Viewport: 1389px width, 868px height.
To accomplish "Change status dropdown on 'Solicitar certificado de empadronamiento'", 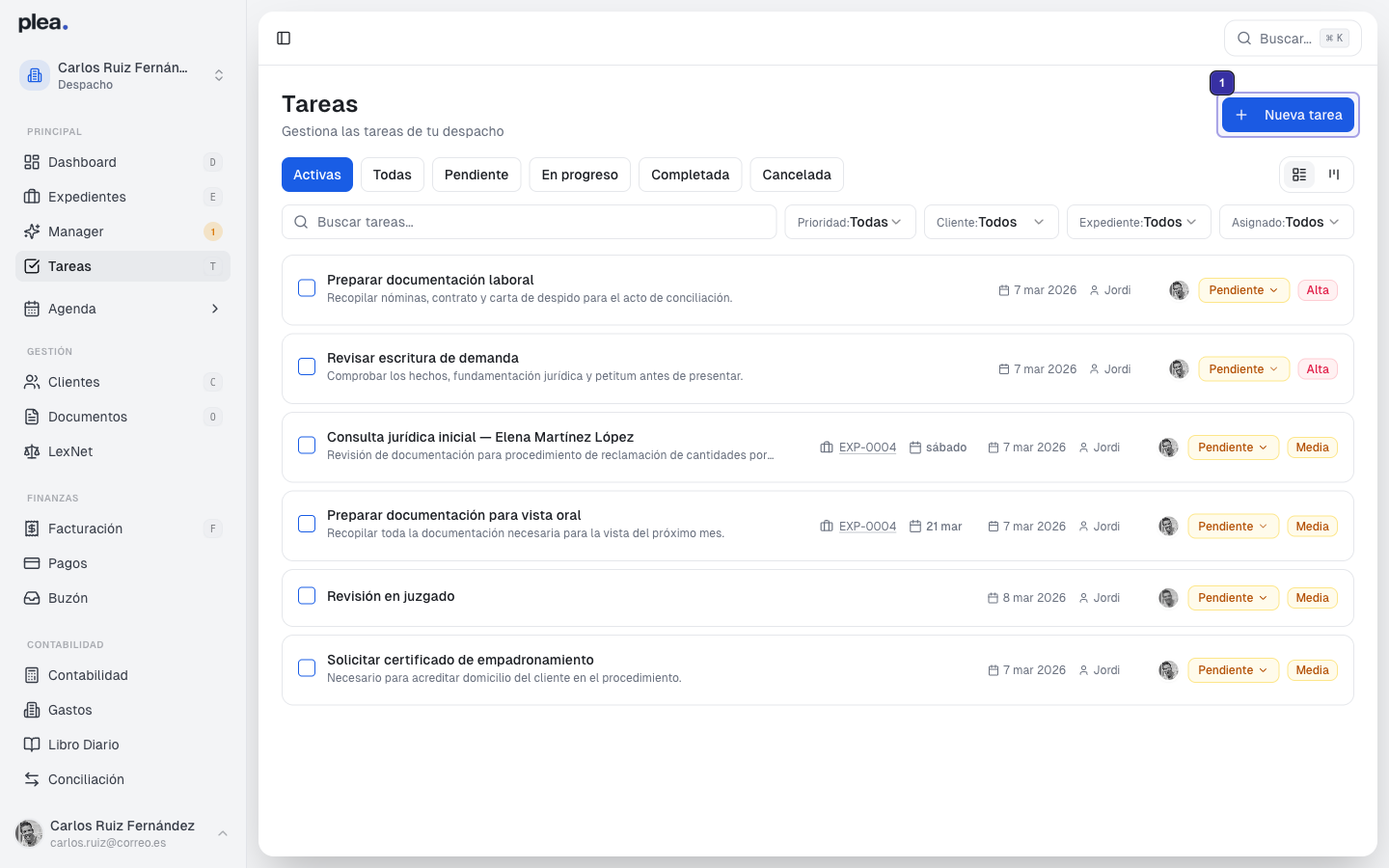I will point(1233,669).
